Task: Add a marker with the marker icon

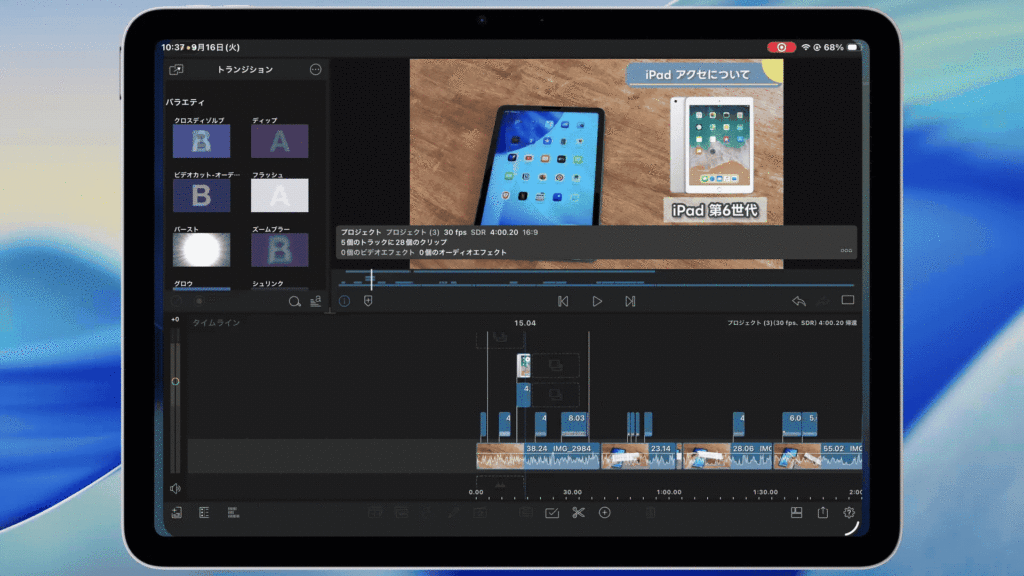Action: coord(368,301)
